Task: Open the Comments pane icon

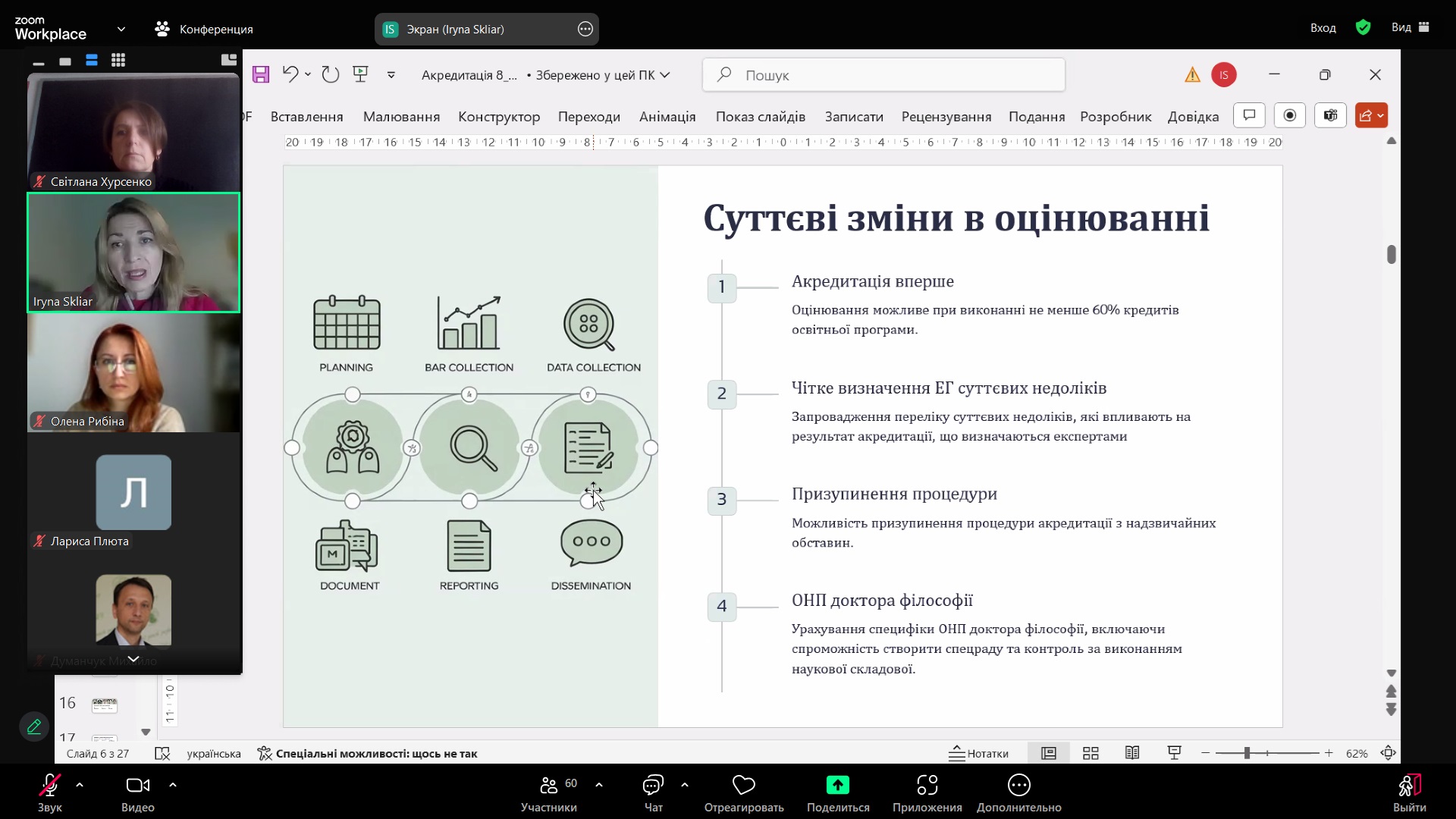Action: click(1249, 115)
